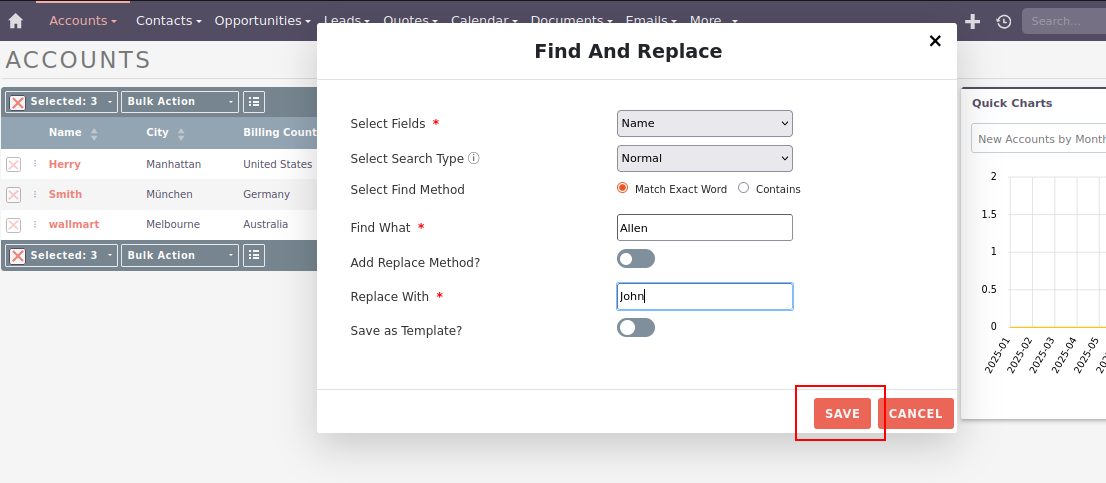Viewport: 1106px width, 483px height.
Task: Open the recently viewed history icon
Action: tap(1004, 21)
